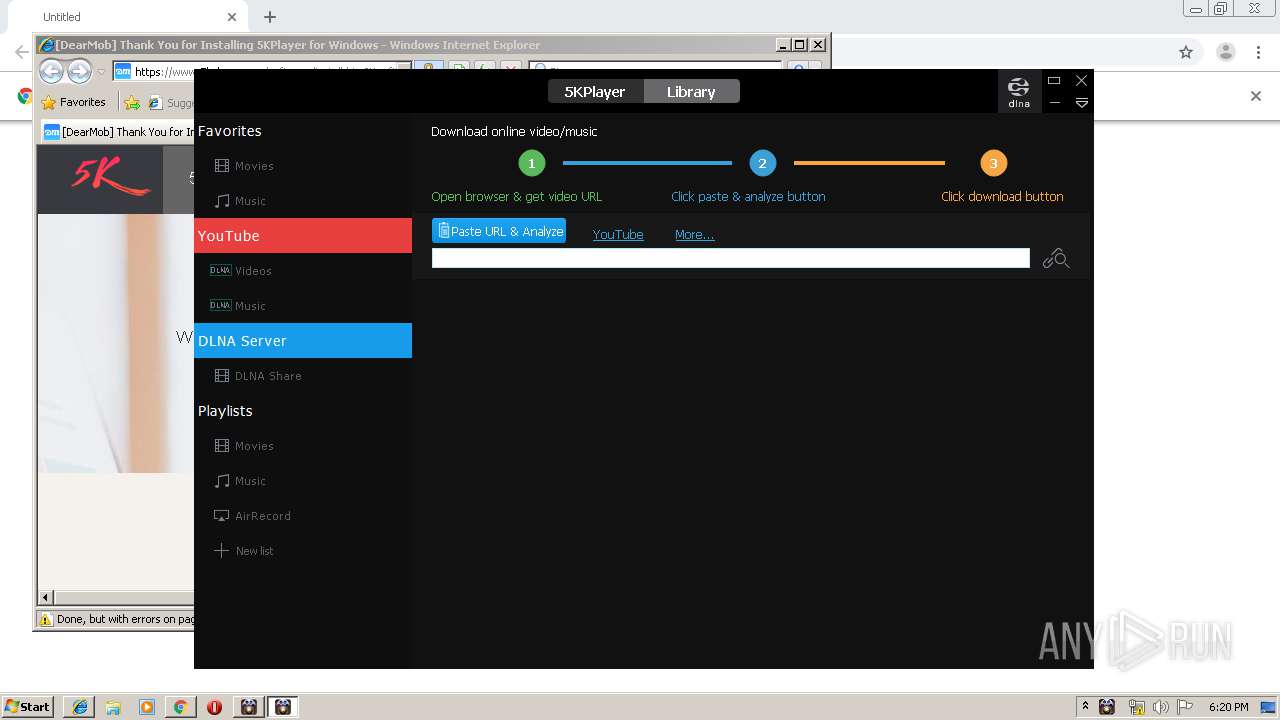Dismiss Chrome infobar with X
The image size is (1280, 720).
(1256, 96)
